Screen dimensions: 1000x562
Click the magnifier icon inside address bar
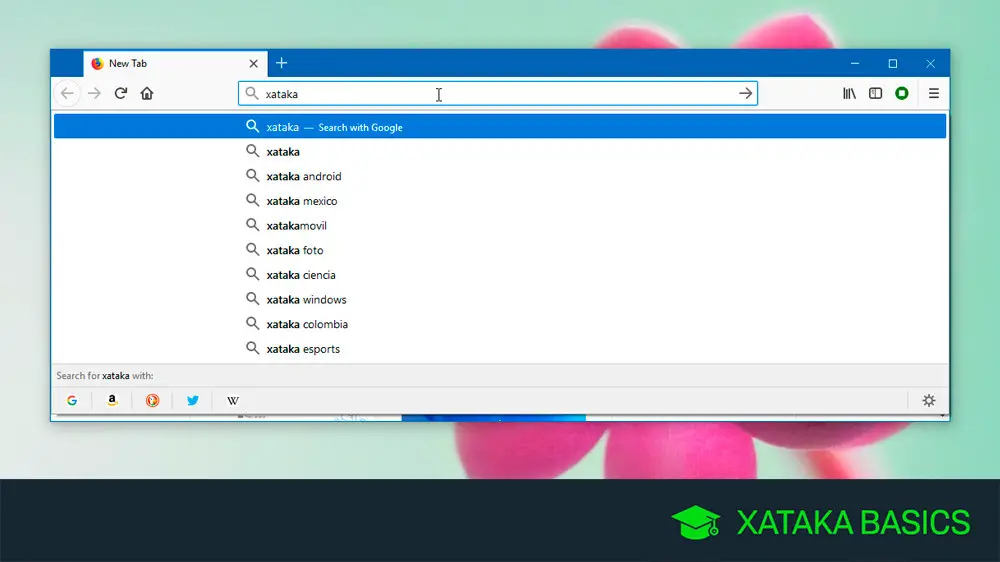tap(252, 94)
